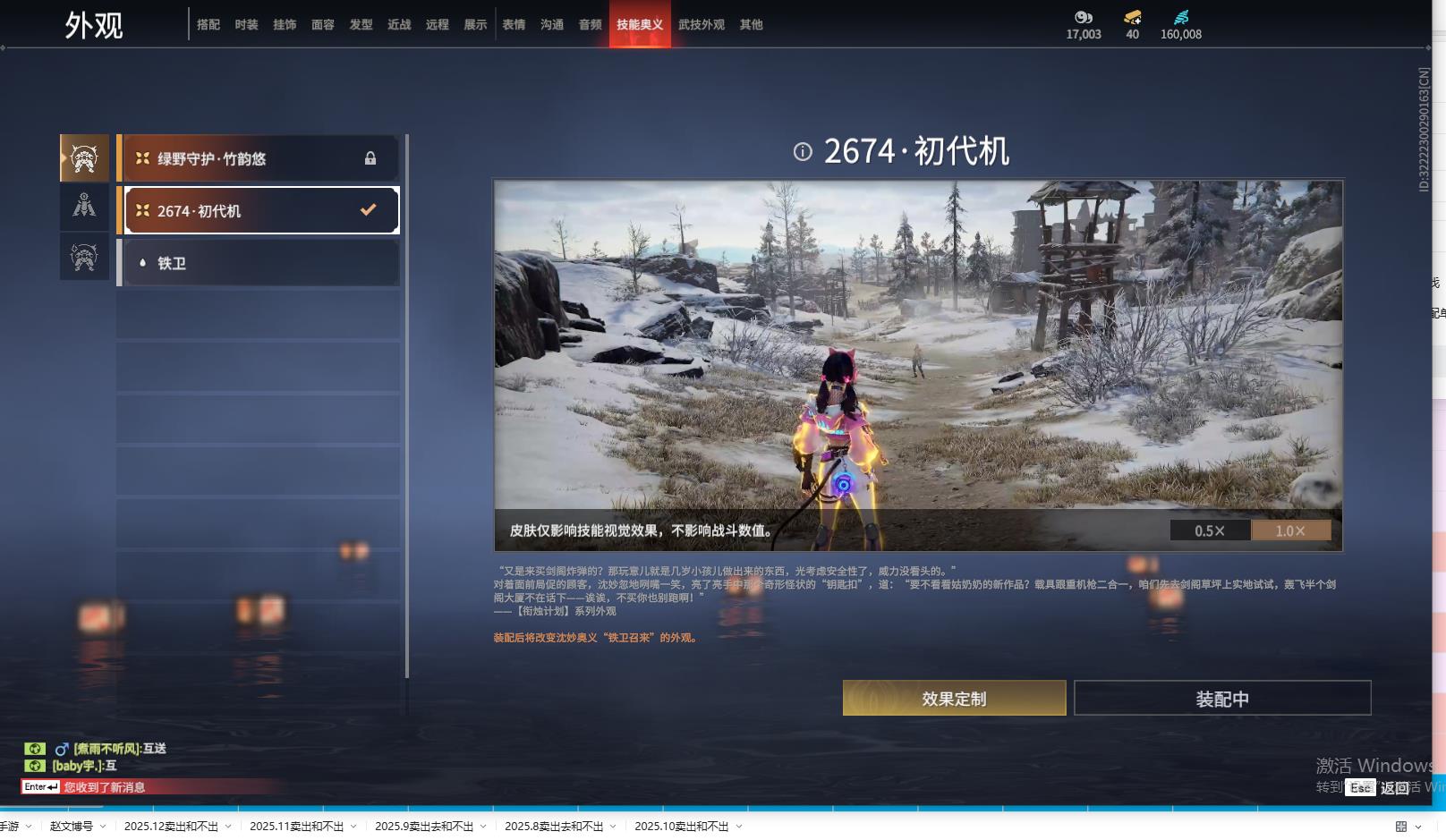Open the 武技外观 tab
Viewport: 1446px width, 840px height.
pos(702,25)
